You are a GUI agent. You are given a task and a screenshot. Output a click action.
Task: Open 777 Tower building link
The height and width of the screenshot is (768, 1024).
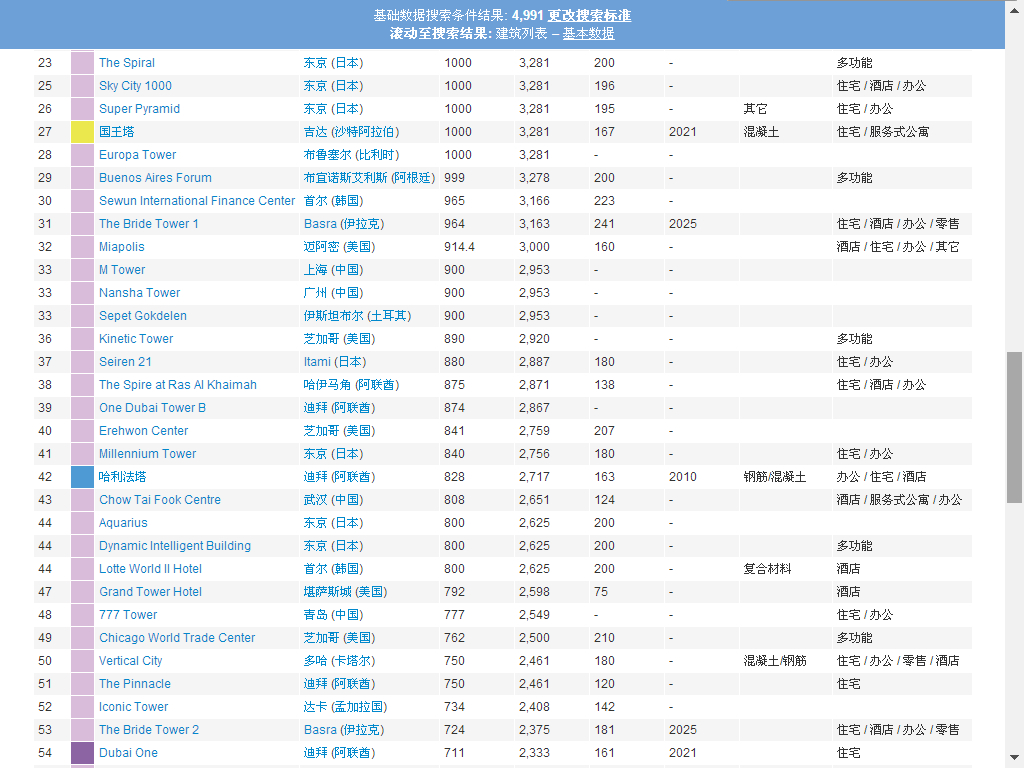[128, 615]
